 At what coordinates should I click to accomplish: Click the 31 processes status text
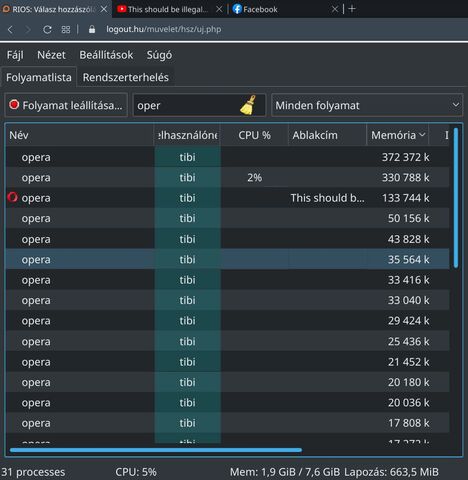click(x=33, y=472)
